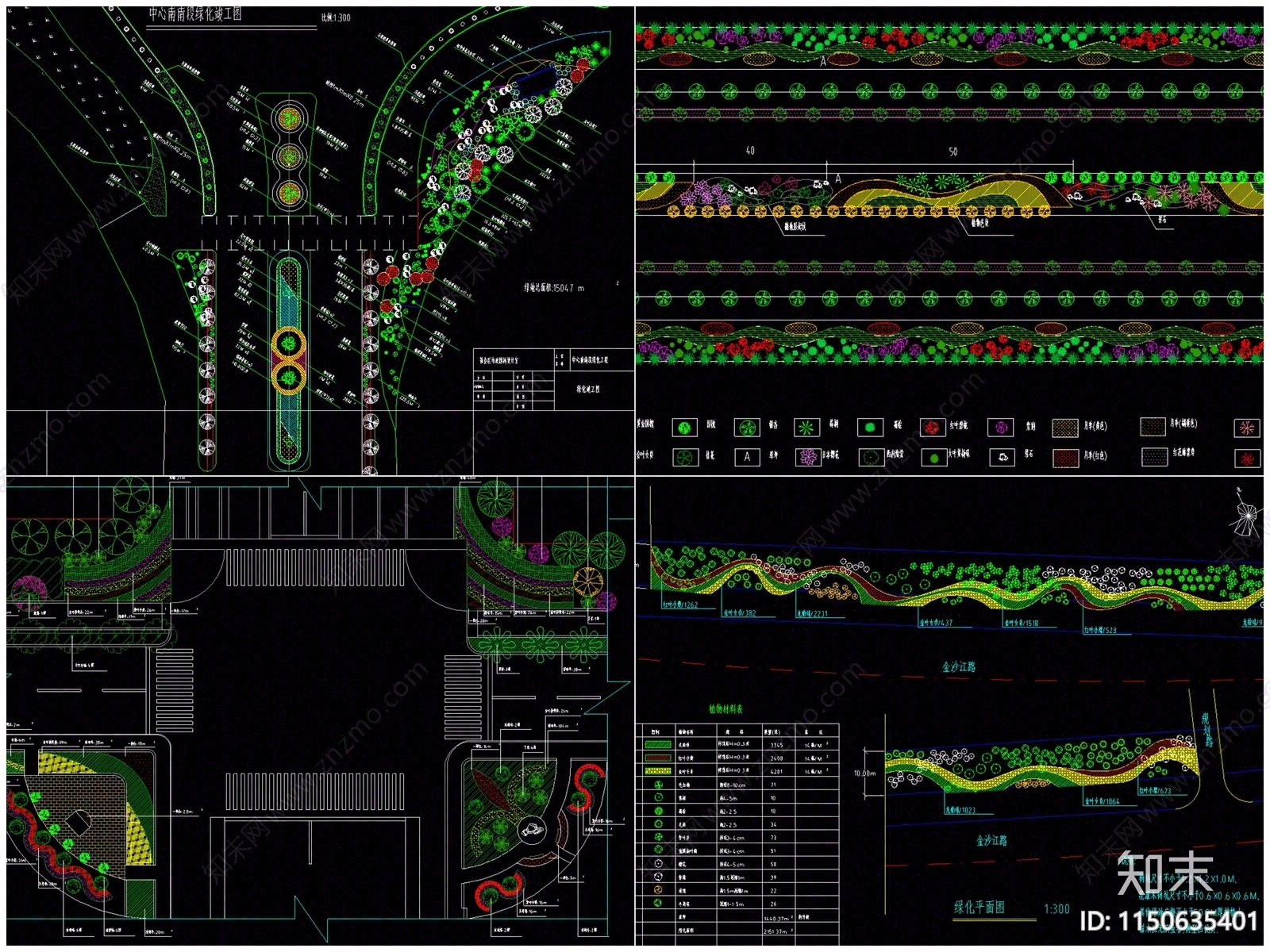Click the orange tree symbol near crosswalk corner
Screen dimensions: 1270x952
click(588, 582)
